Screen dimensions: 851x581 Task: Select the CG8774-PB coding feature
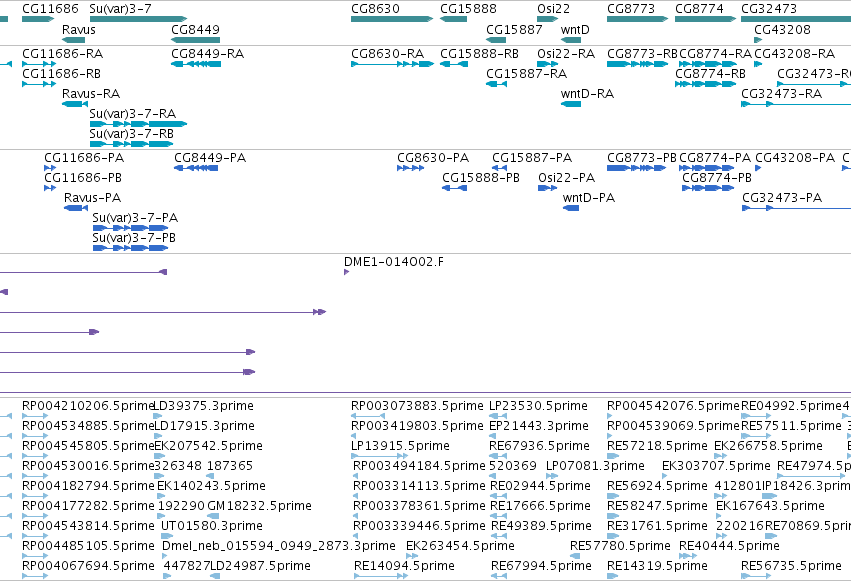[708, 188]
